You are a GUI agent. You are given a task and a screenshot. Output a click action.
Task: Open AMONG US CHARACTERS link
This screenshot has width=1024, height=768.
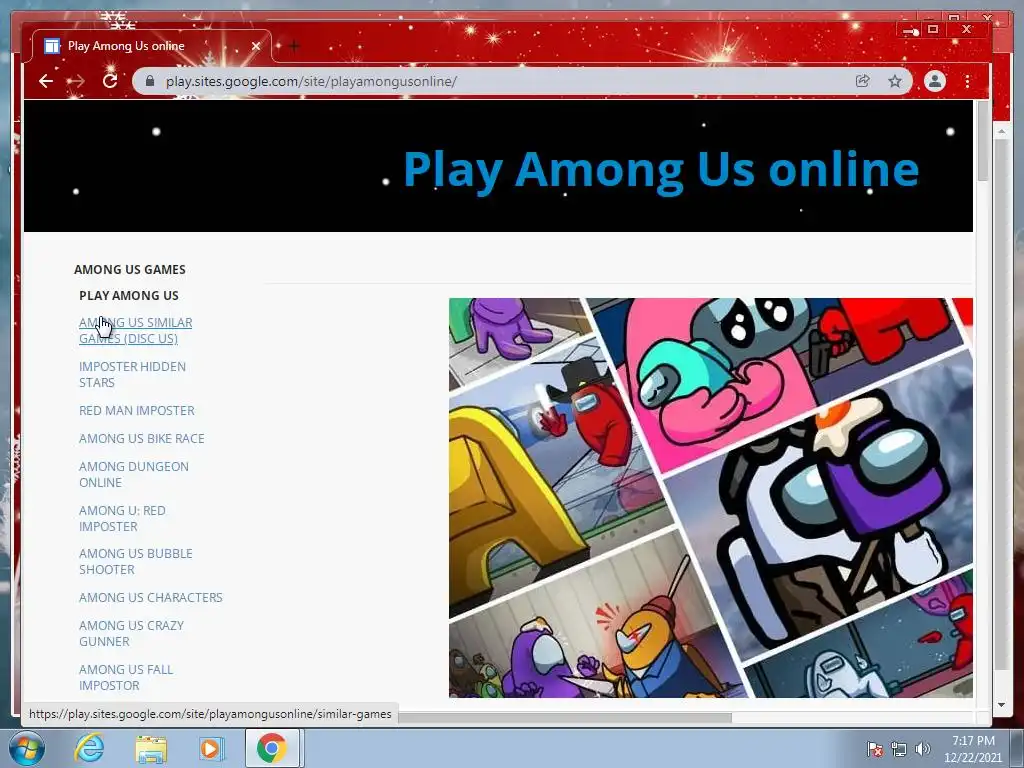[x=151, y=597]
